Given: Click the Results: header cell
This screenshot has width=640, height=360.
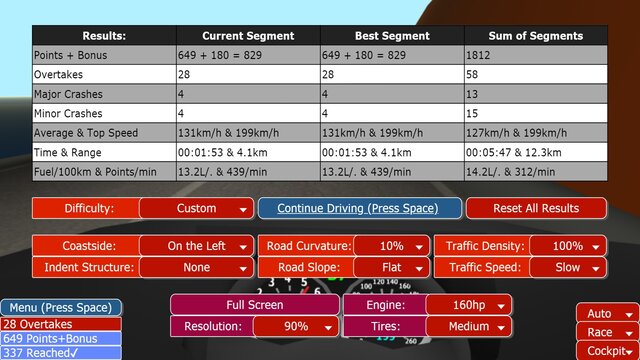Looking at the screenshot, I should pyautogui.click(x=104, y=36).
